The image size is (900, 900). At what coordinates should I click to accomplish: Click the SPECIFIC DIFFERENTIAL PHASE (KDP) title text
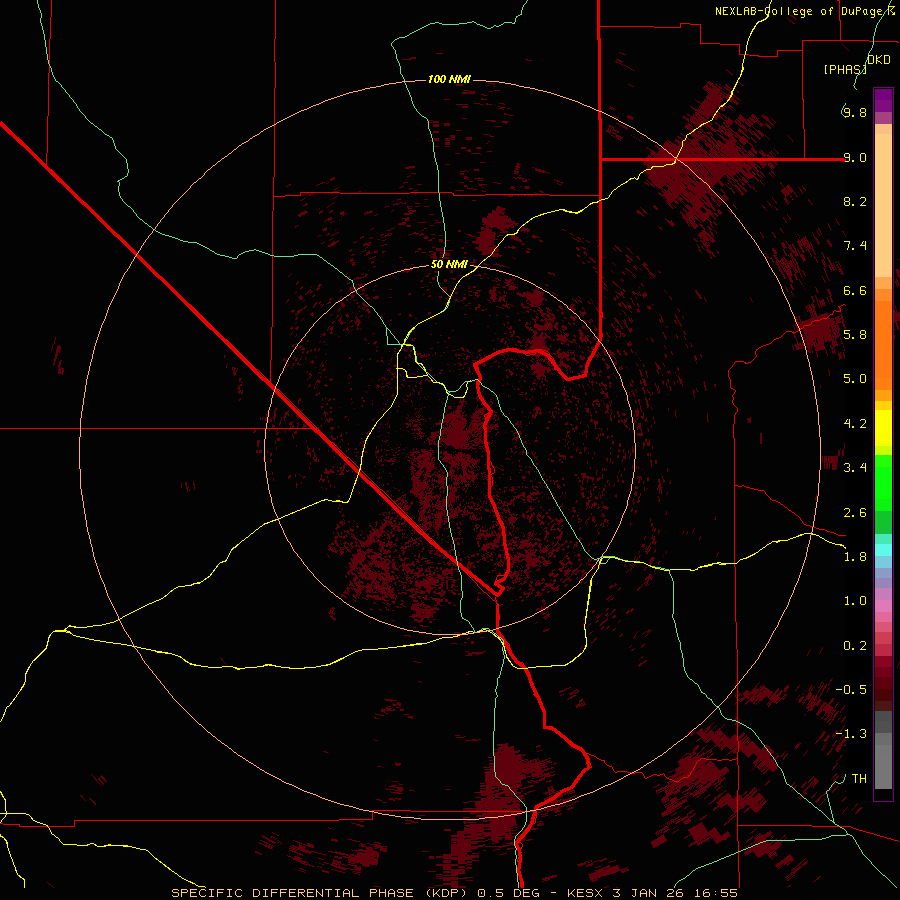pos(319,893)
